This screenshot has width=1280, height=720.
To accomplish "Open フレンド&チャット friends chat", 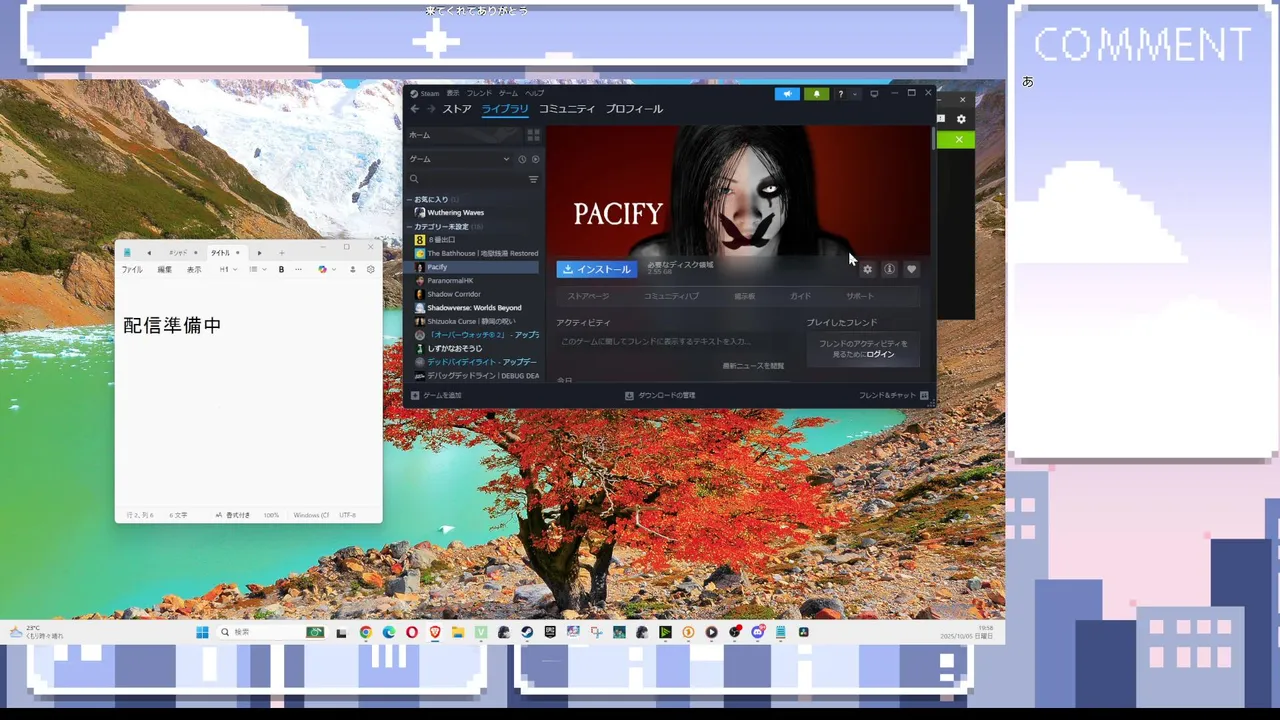I will point(893,395).
